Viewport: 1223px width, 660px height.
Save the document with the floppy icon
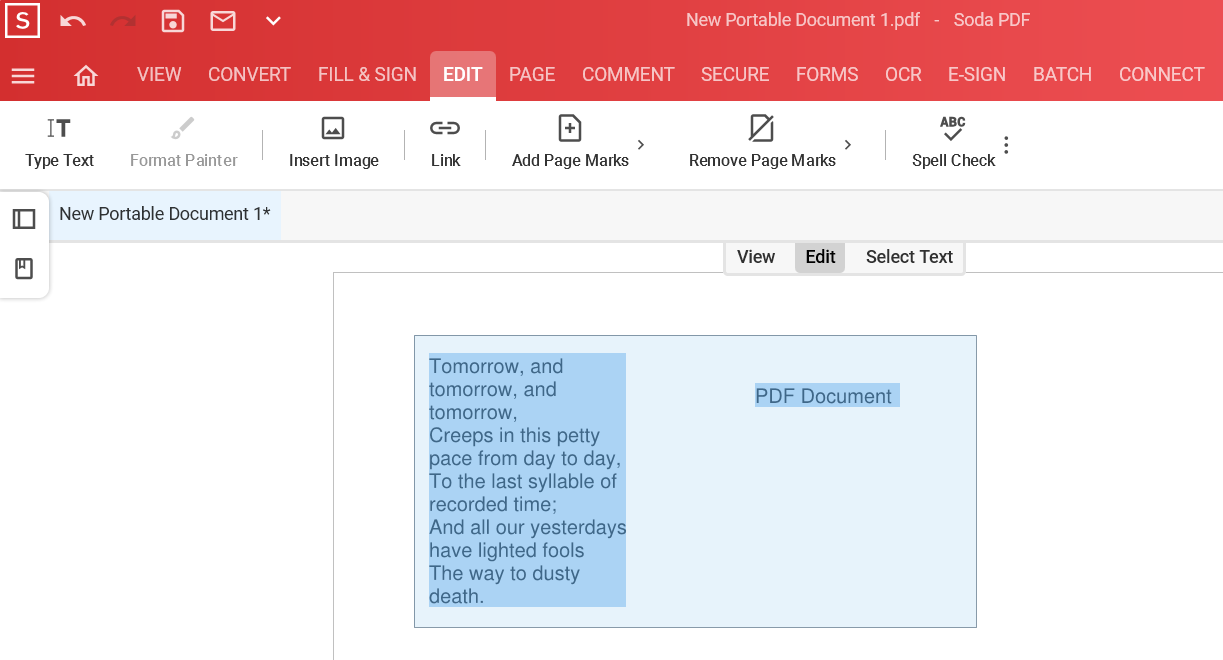[173, 21]
